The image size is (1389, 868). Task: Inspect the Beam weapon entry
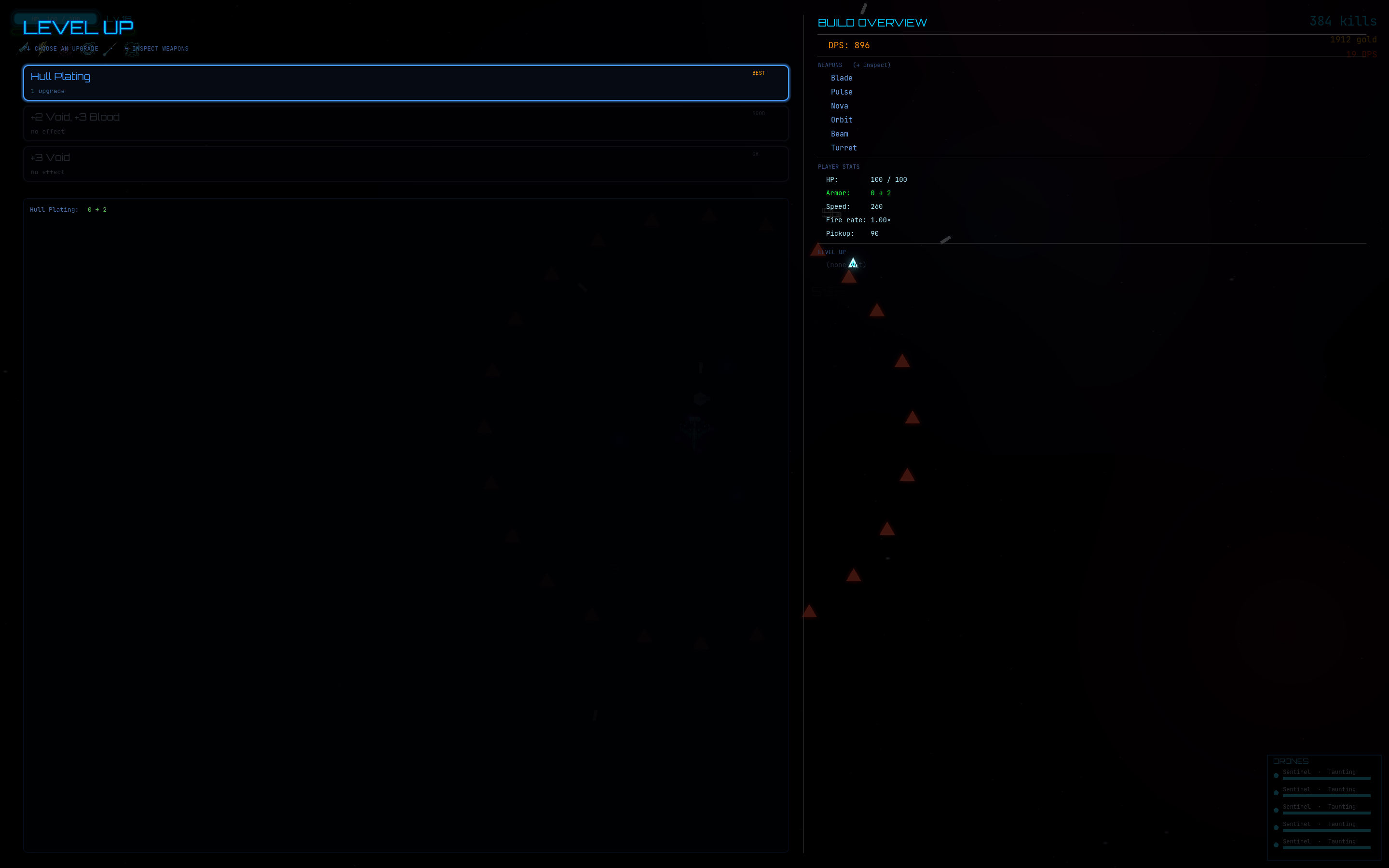coord(839,134)
